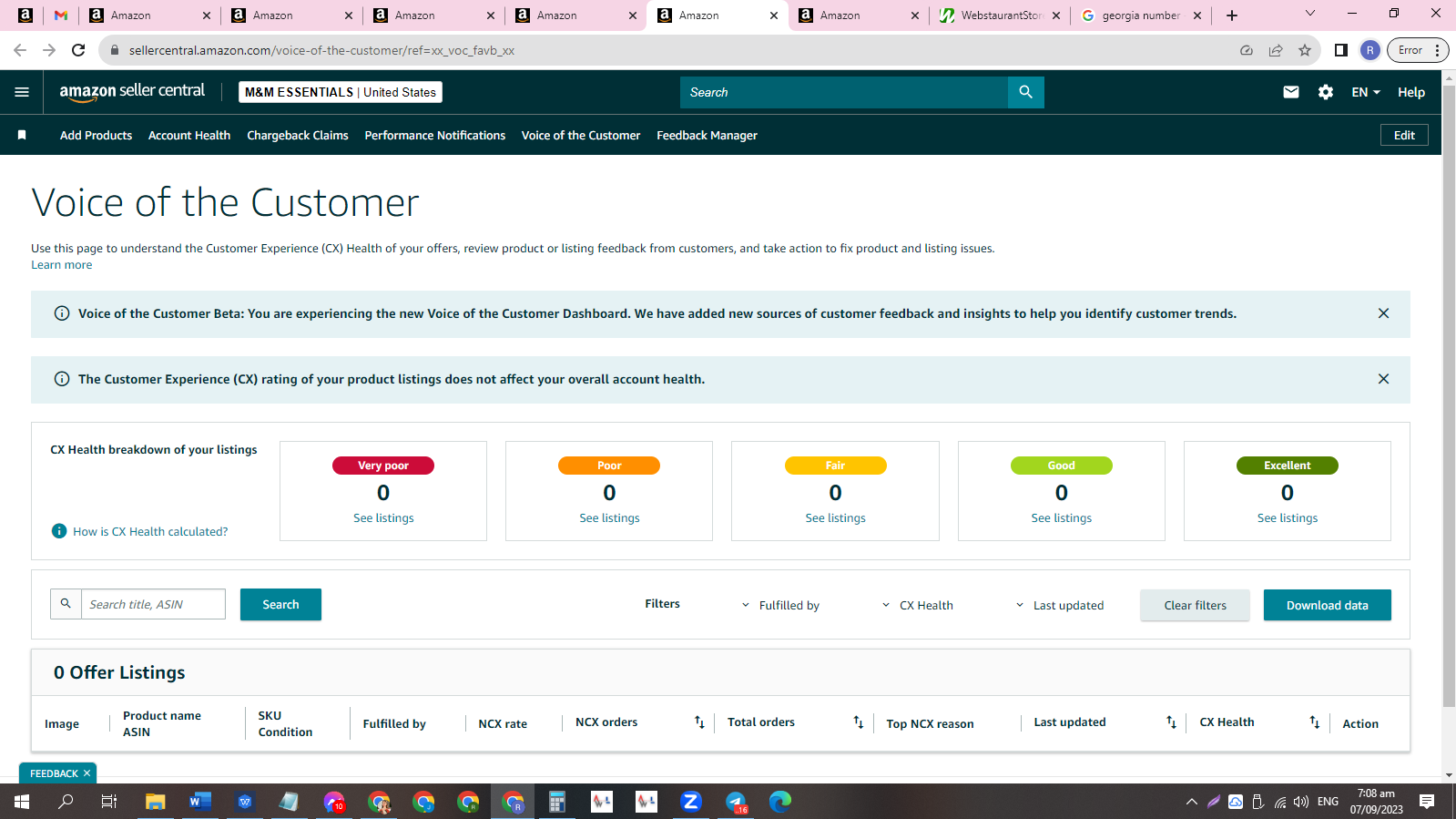Open the M&M ESSENTIALS marketplace switcher

(x=341, y=92)
